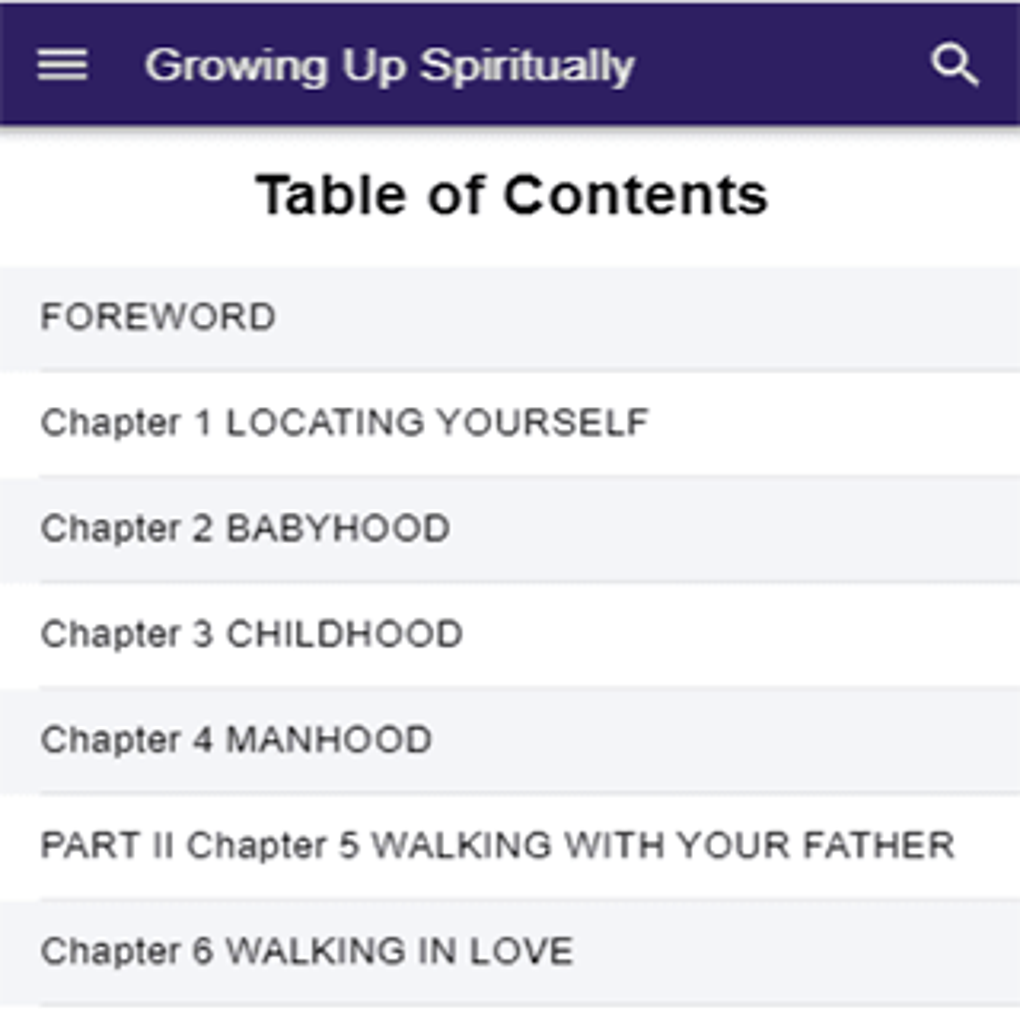Tap the BABYHOOD chapter row

tap(510, 530)
